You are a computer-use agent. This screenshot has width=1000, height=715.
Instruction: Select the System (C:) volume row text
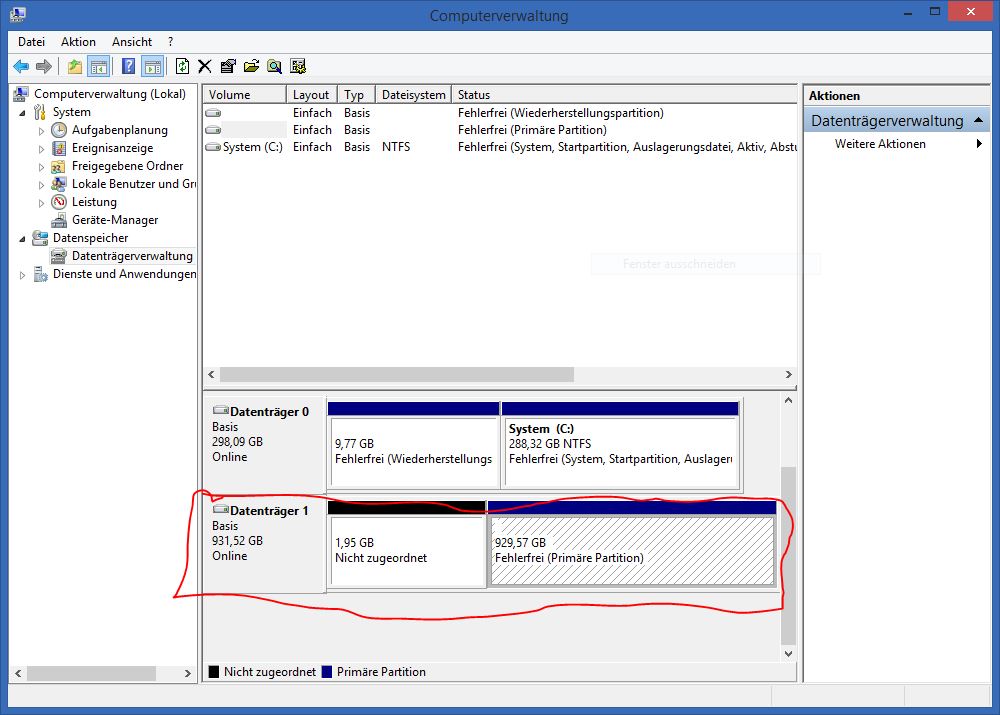point(253,147)
